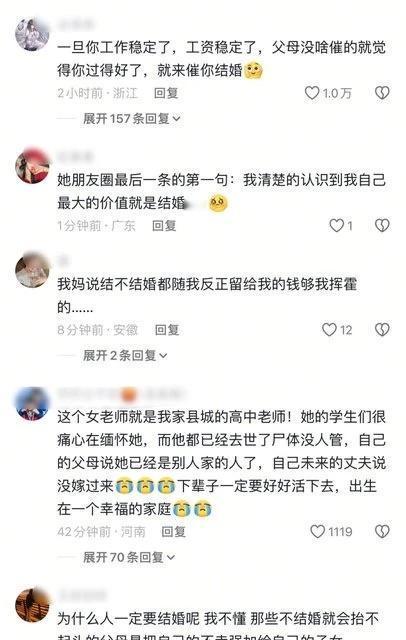Reply to the Henan comment via 回复
Viewport: 406px width, 640px height.
point(173,531)
